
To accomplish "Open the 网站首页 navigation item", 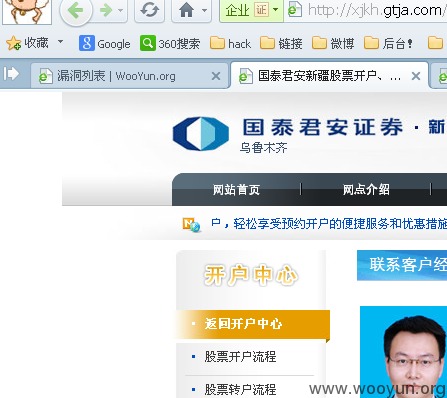I will click(x=236, y=190).
